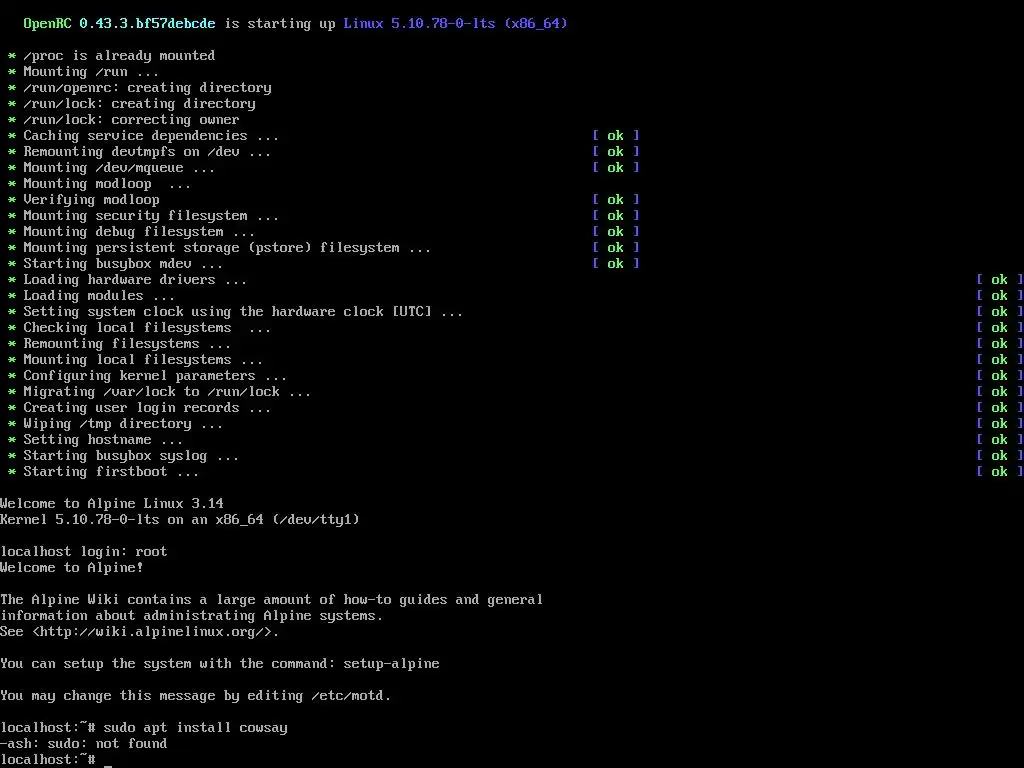This screenshot has height=768, width=1024.
Task: Click the "Remounting devtmpfs on /dev" line
Action: pyautogui.click(x=147, y=152)
